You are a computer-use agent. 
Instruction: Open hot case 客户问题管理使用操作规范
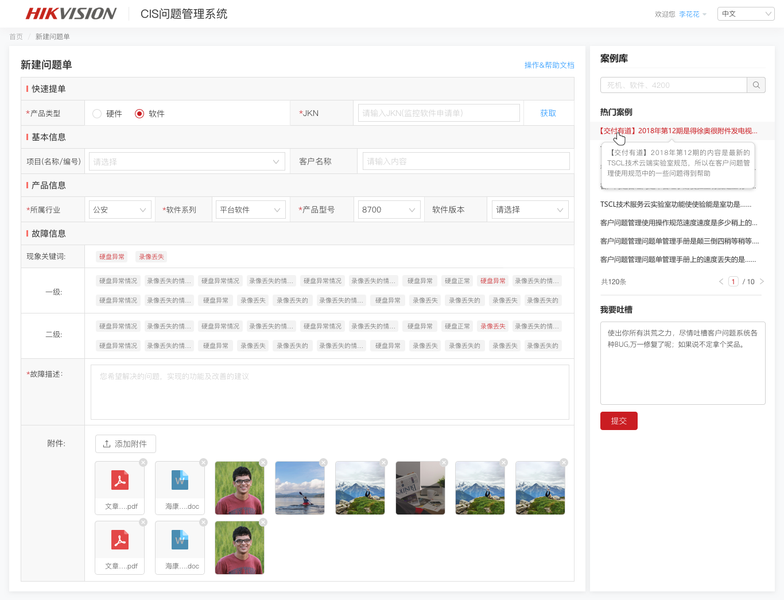click(678, 222)
